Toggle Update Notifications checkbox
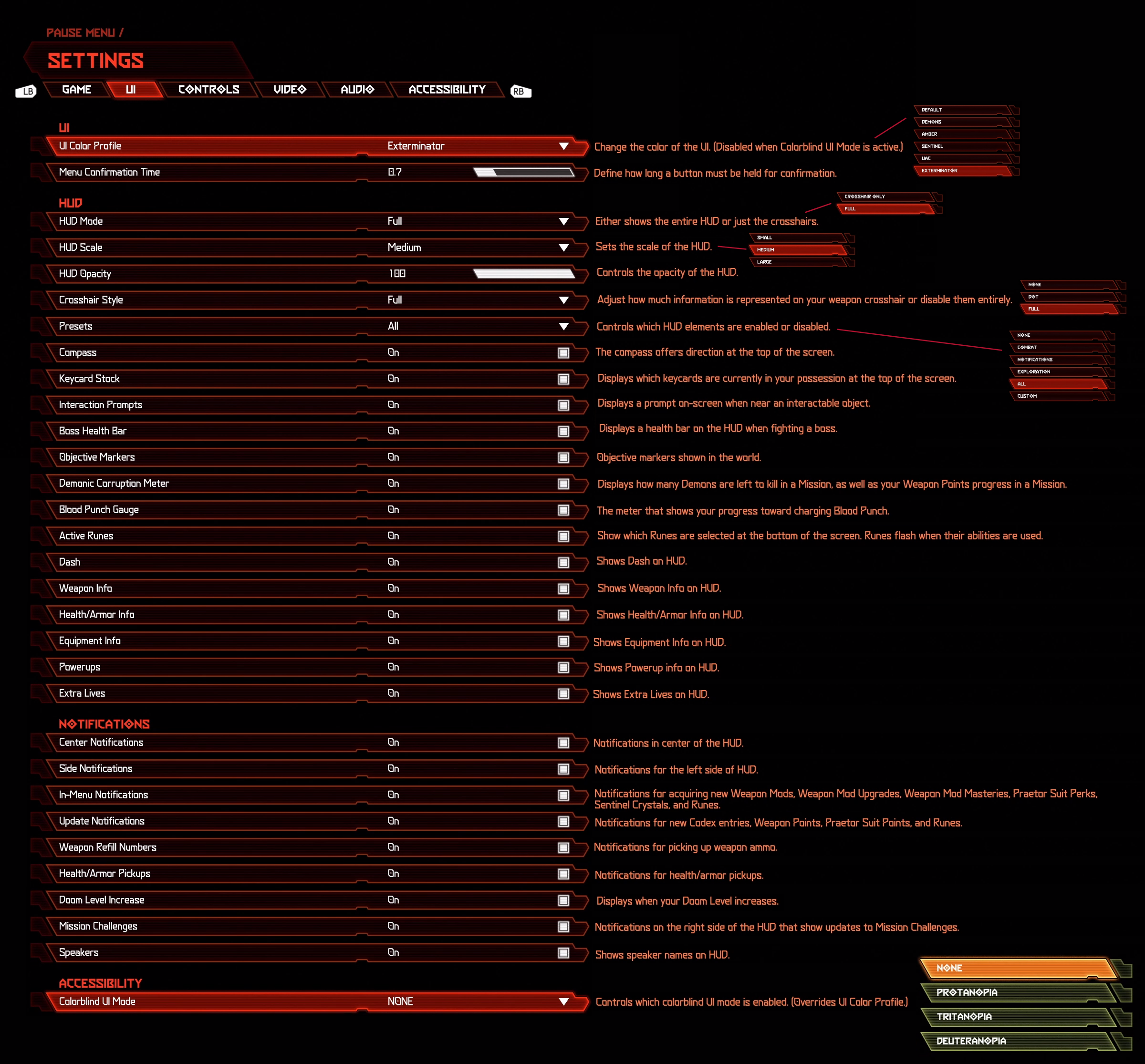The height and width of the screenshot is (1064, 1145). [x=563, y=822]
